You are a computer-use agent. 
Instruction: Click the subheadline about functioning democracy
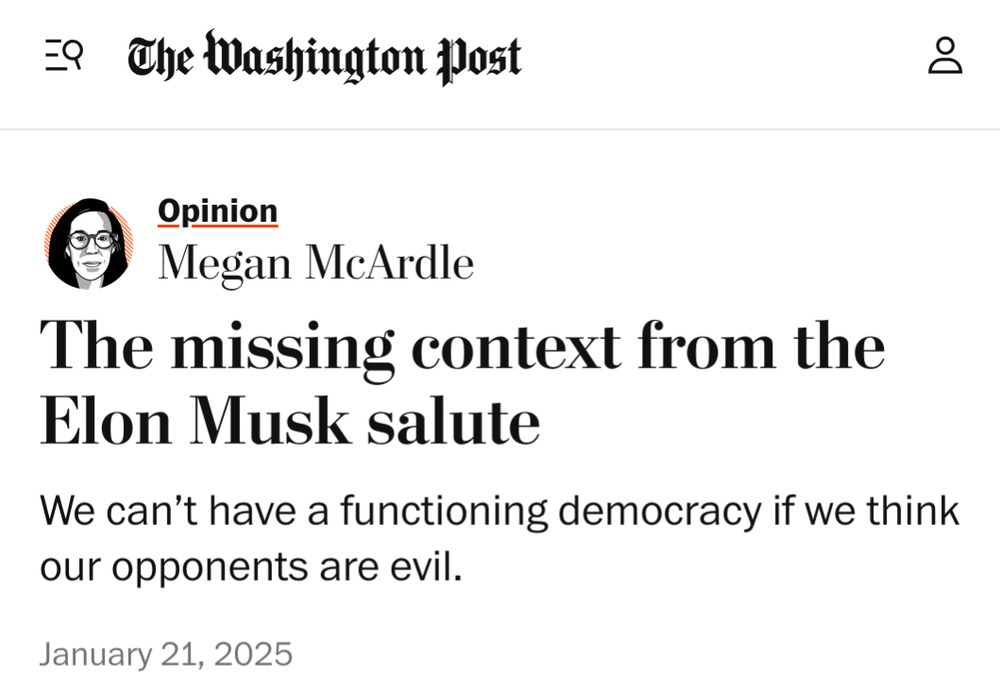[499, 511]
